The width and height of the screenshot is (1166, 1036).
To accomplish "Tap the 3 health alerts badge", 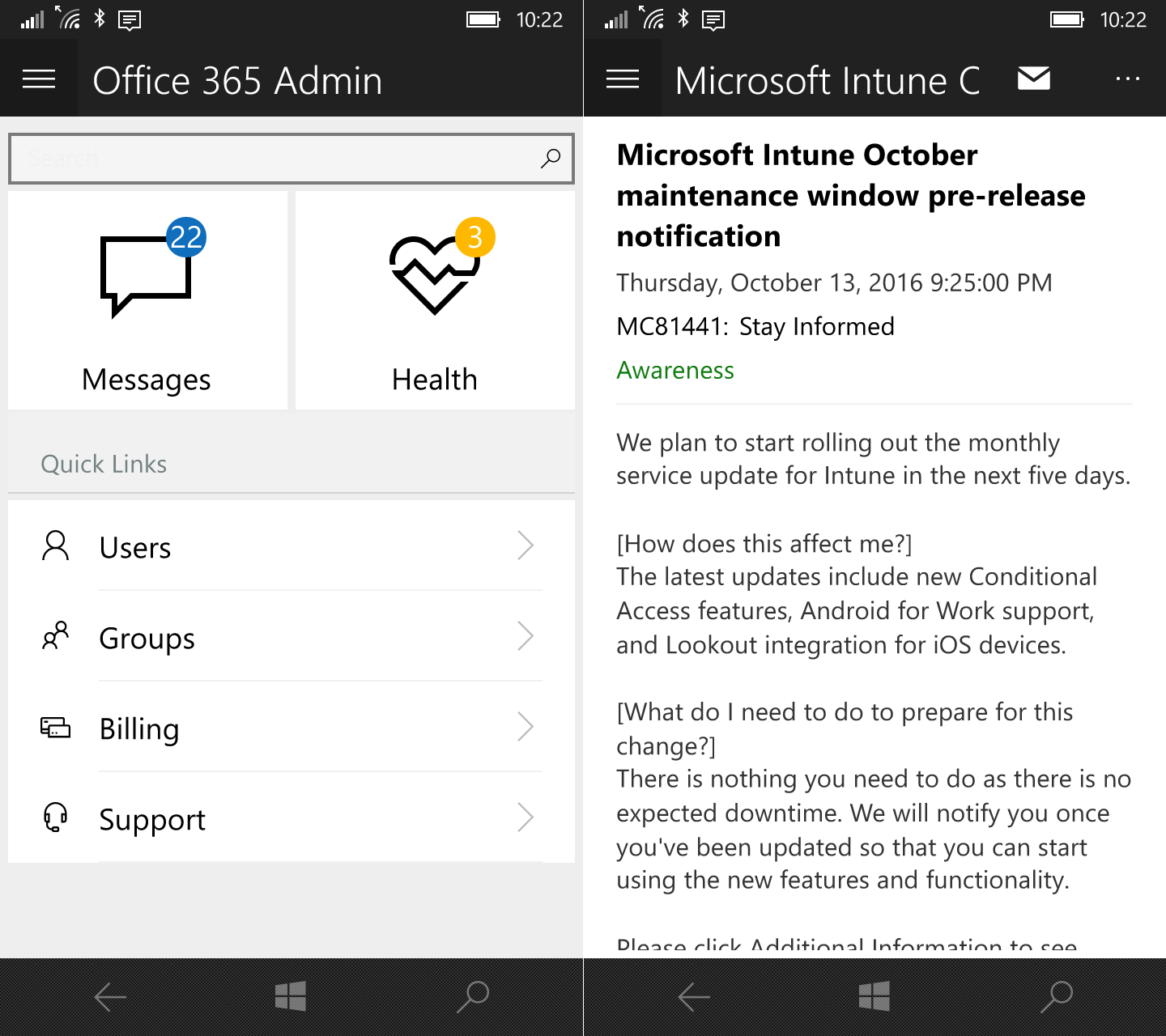I will [475, 237].
